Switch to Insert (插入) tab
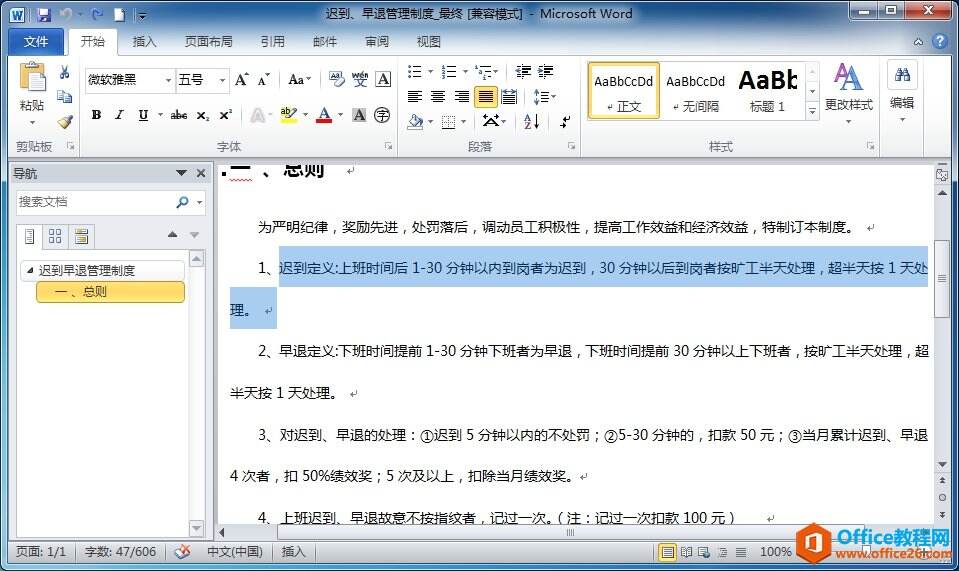 coord(144,41)
